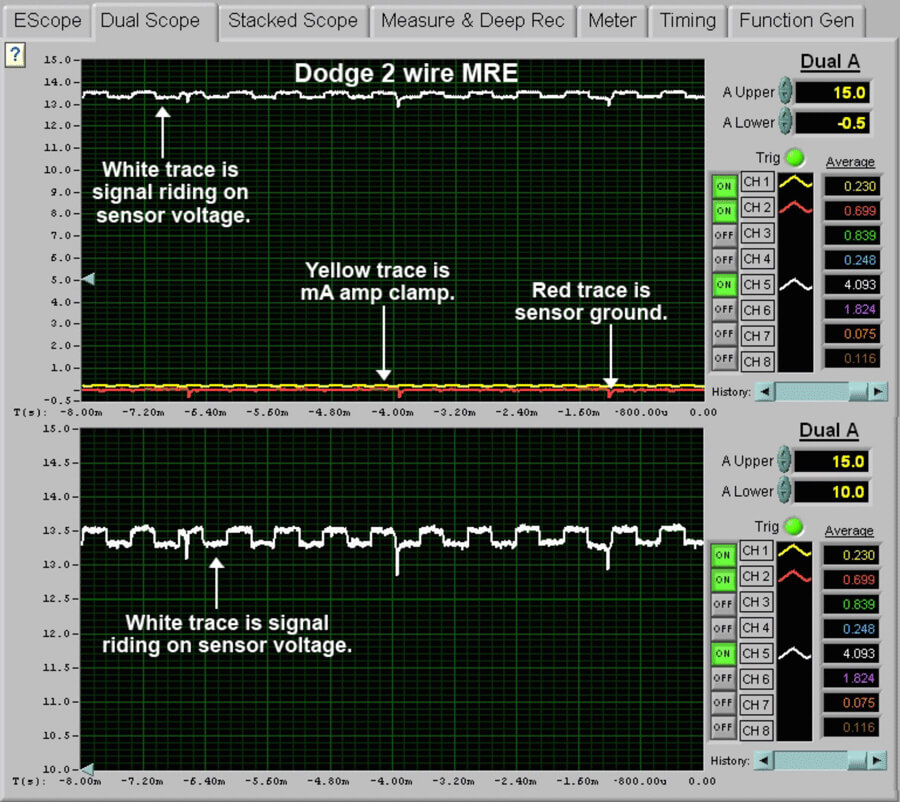Turn off CH 5 in the top scope
This screenshot has width=900, height=802.
724,285
